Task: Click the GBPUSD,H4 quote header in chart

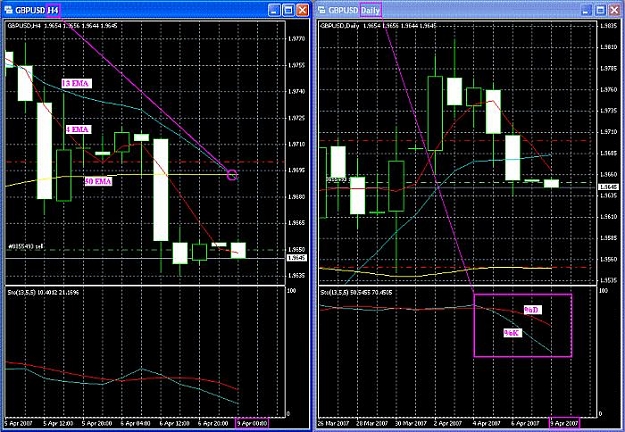Action: pos(63,26)
